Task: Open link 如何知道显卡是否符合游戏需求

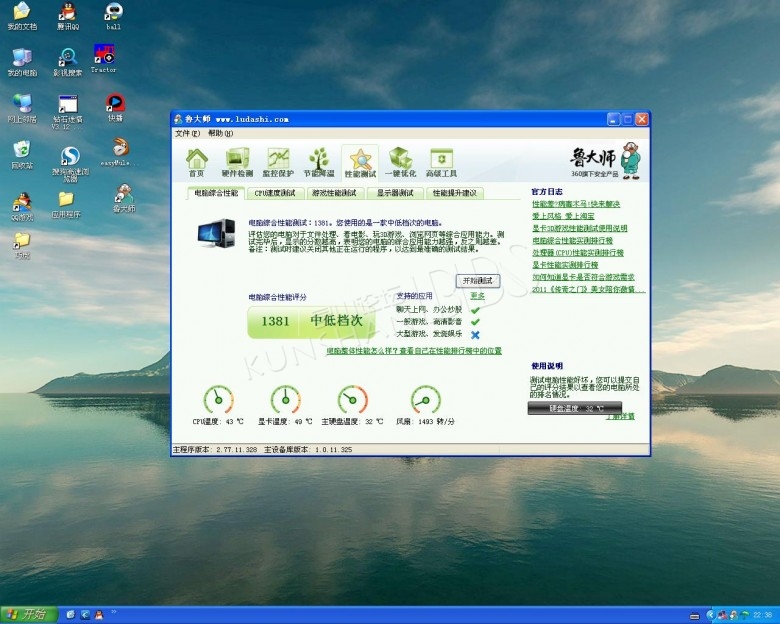Action: point(583,277)
